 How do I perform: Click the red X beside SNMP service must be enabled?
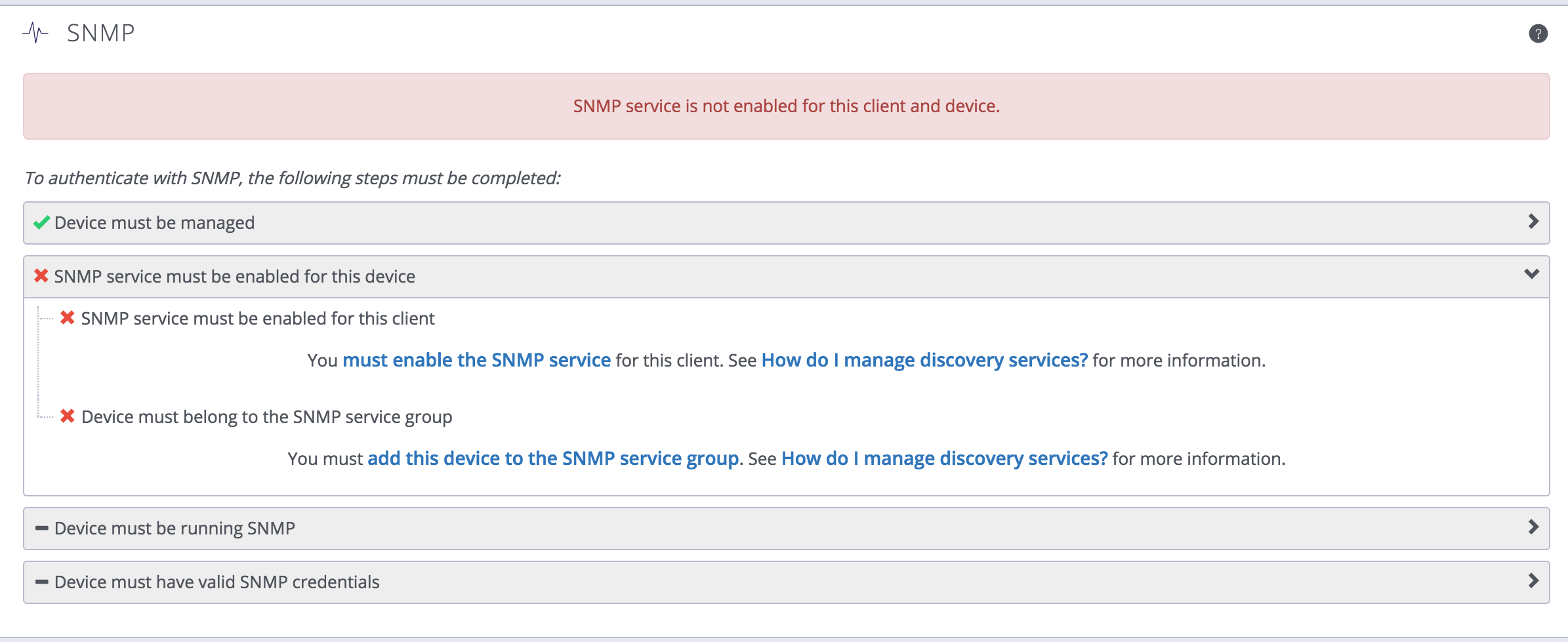[x=39, y=275]
